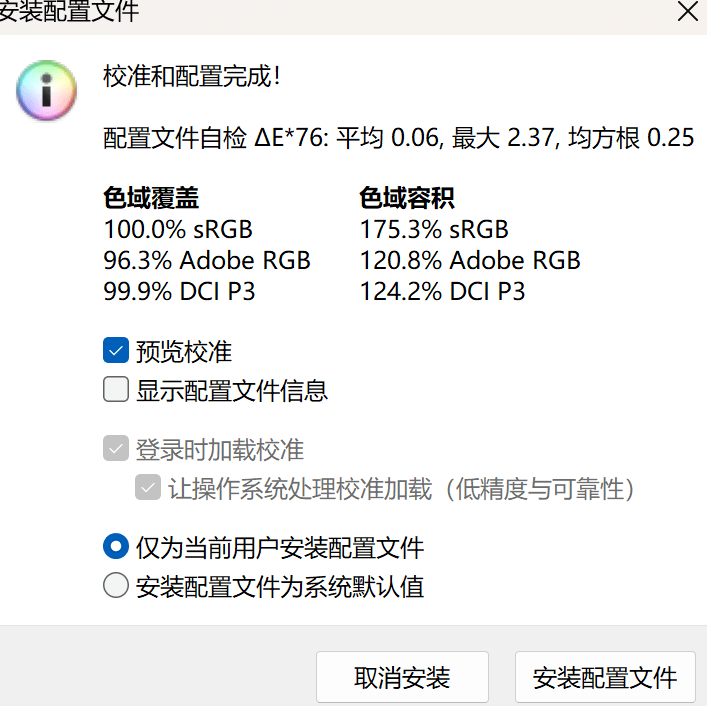Click the 安装配置文件 window title text
Screen dimensions: 707x706
(70, 12)
